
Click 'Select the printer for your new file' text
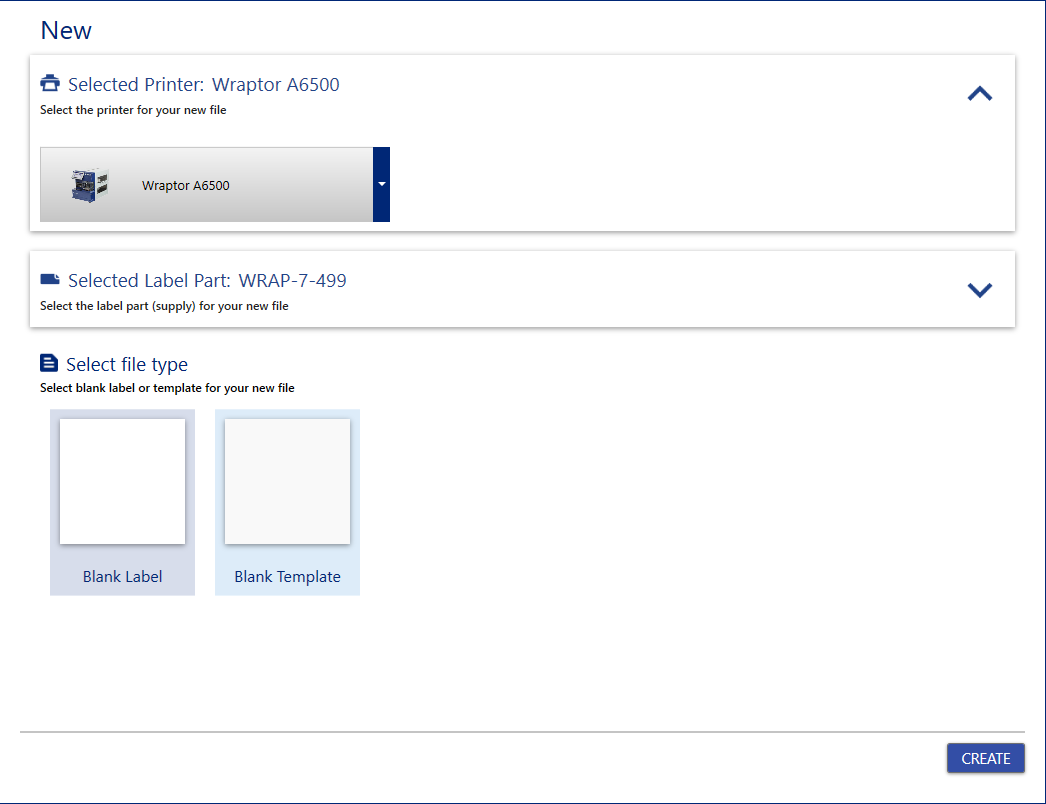[x=133, y=110]
